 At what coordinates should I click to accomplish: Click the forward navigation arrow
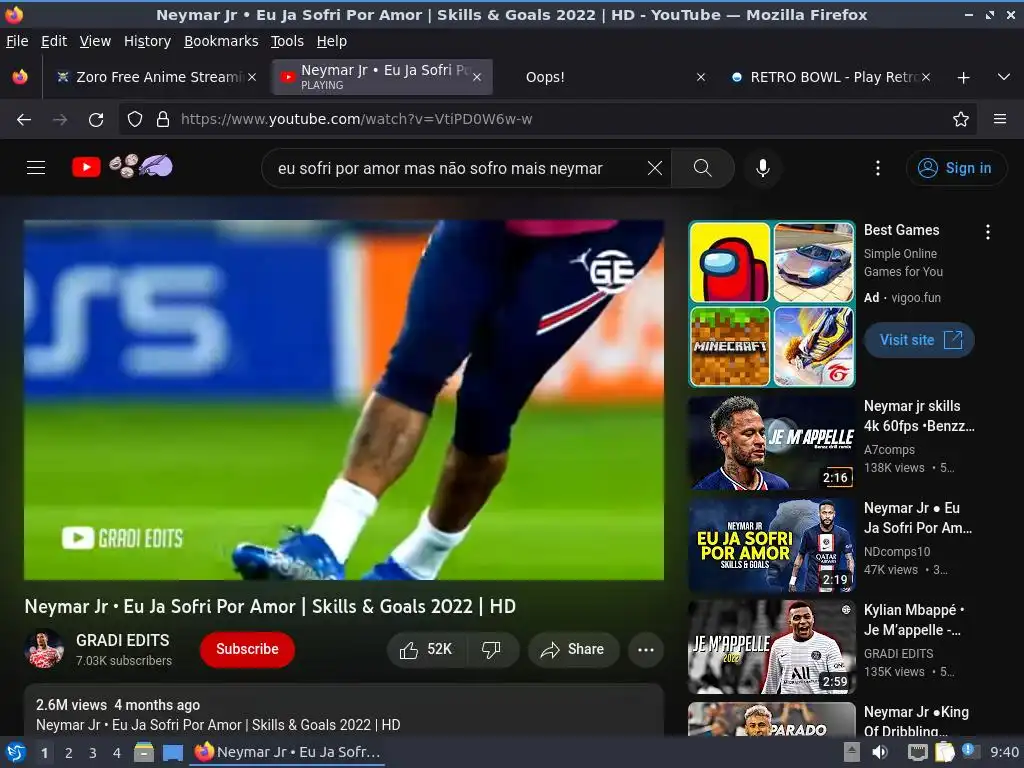(x=60, y=120)
